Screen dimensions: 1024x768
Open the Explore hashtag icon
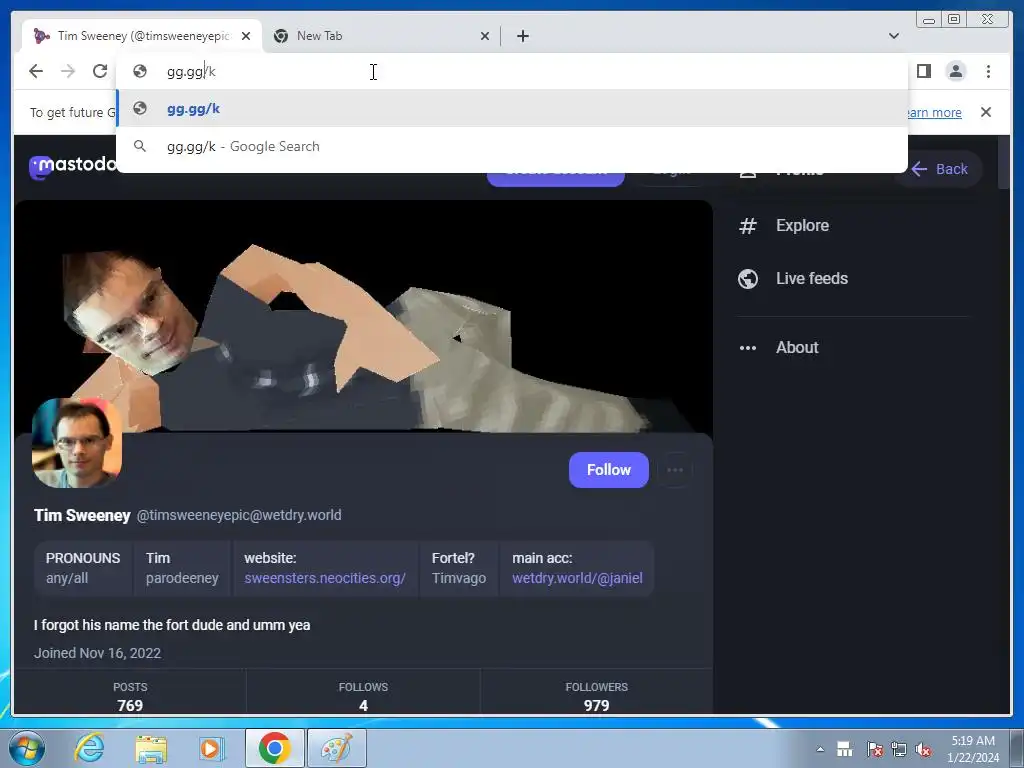point(748,226)
